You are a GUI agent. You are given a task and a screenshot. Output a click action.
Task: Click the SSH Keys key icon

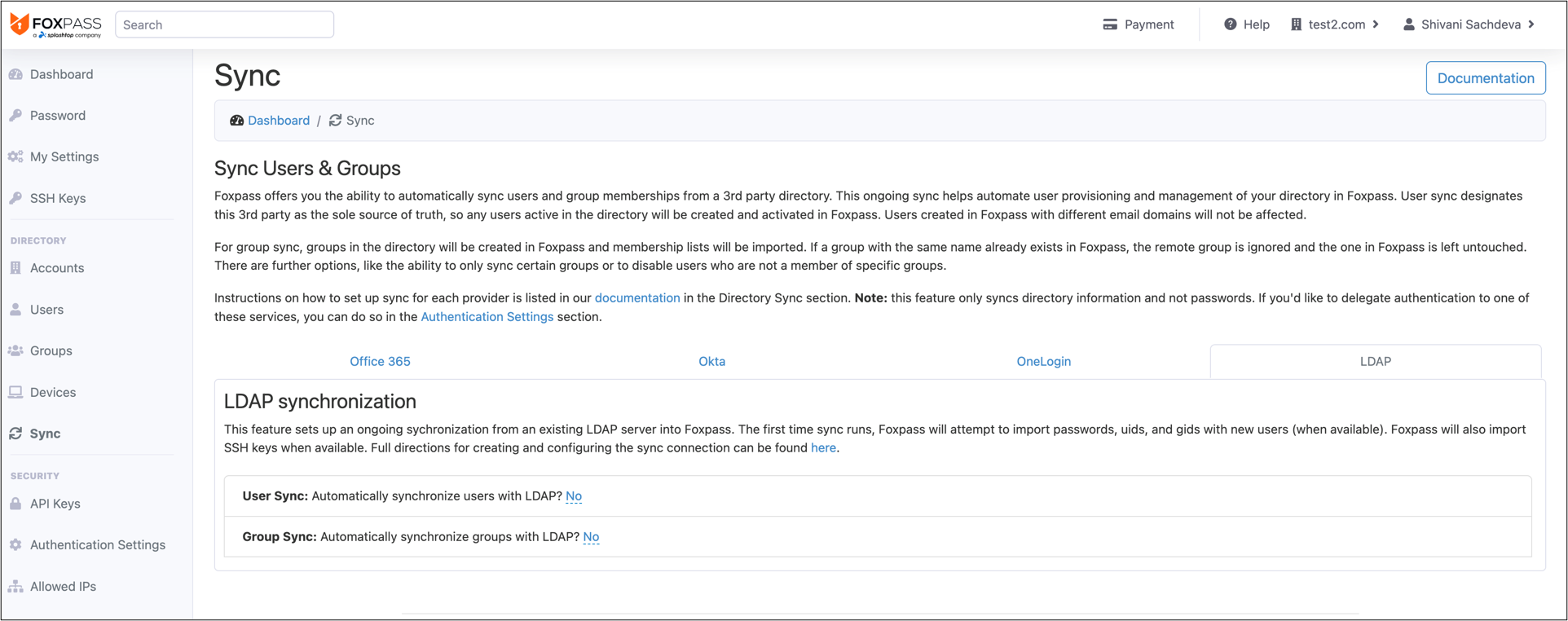[15, 198]
